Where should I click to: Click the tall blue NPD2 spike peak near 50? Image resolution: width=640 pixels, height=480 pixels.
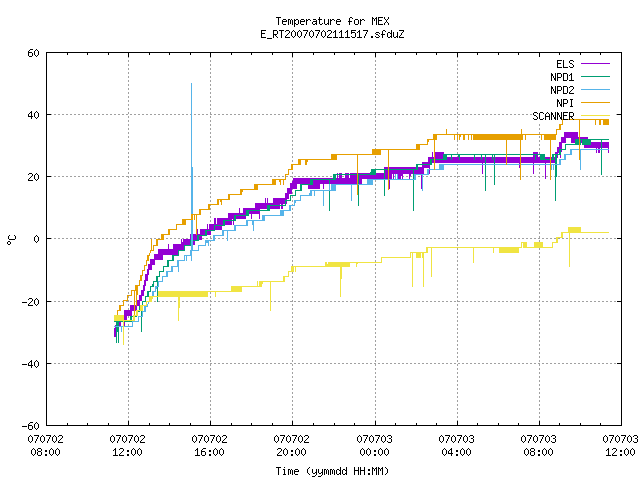pos(191,84)
